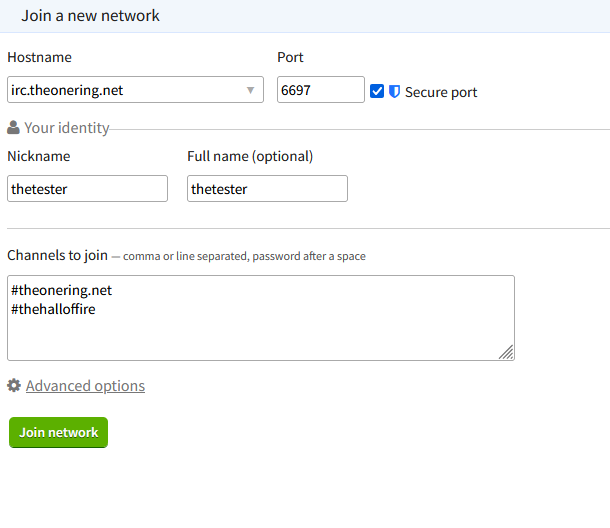Toggle secure port via its label text
Screen dimensions: 610x528
(x=441, y=92)
